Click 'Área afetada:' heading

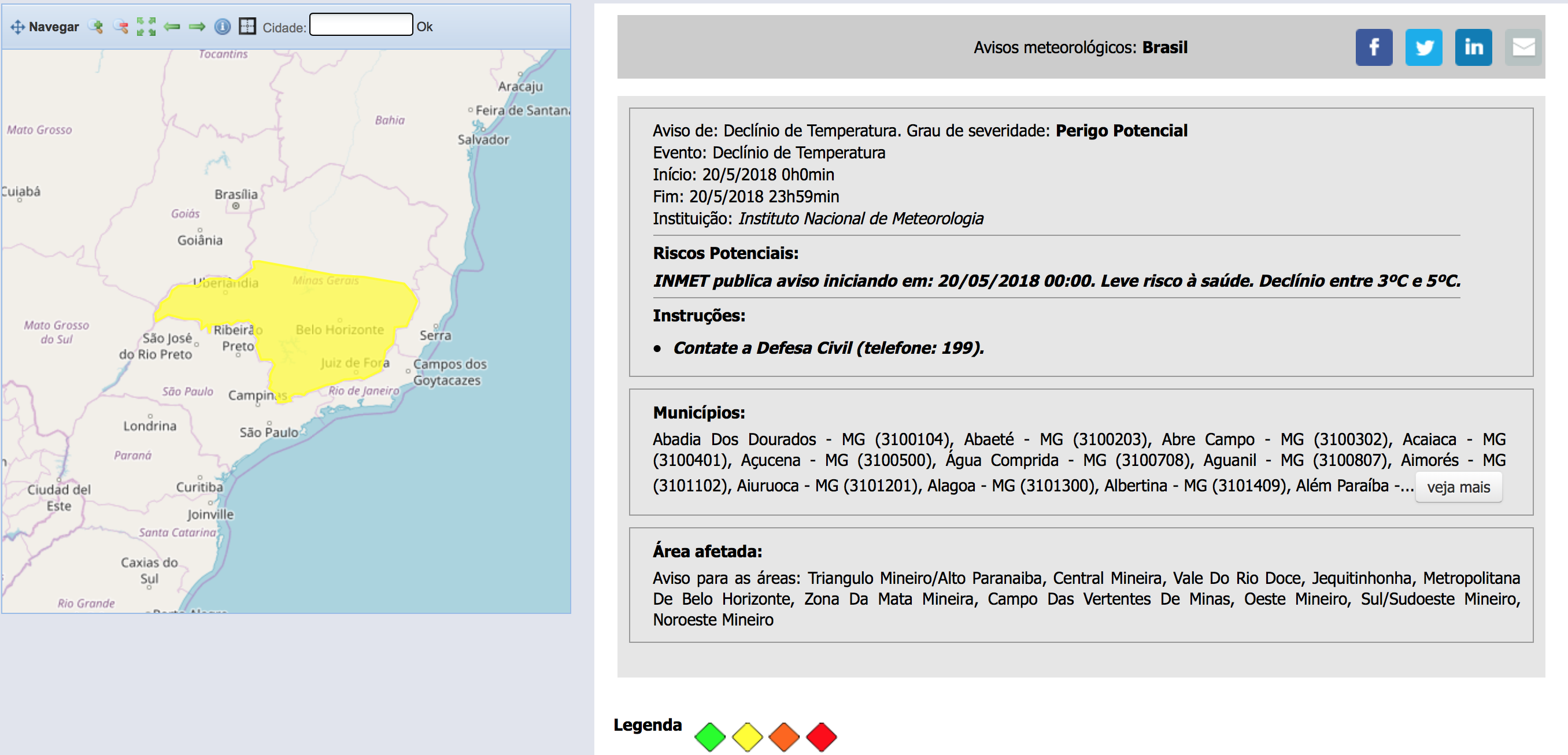coord(707,551)
